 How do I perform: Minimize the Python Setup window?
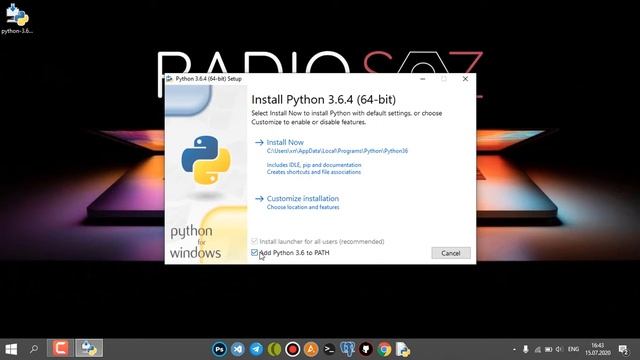click(423, 79)
